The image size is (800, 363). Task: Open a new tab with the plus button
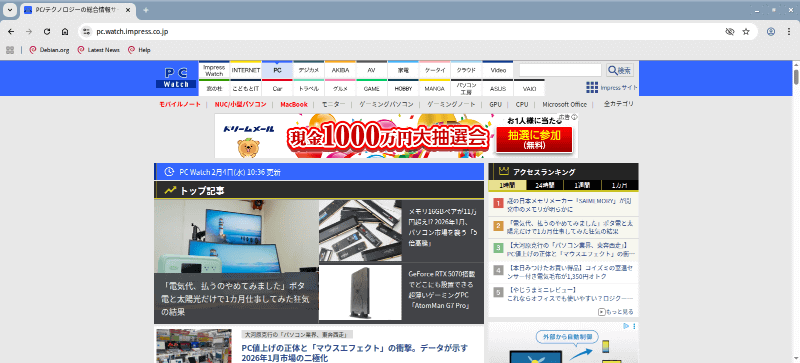[x=146, y=10]
